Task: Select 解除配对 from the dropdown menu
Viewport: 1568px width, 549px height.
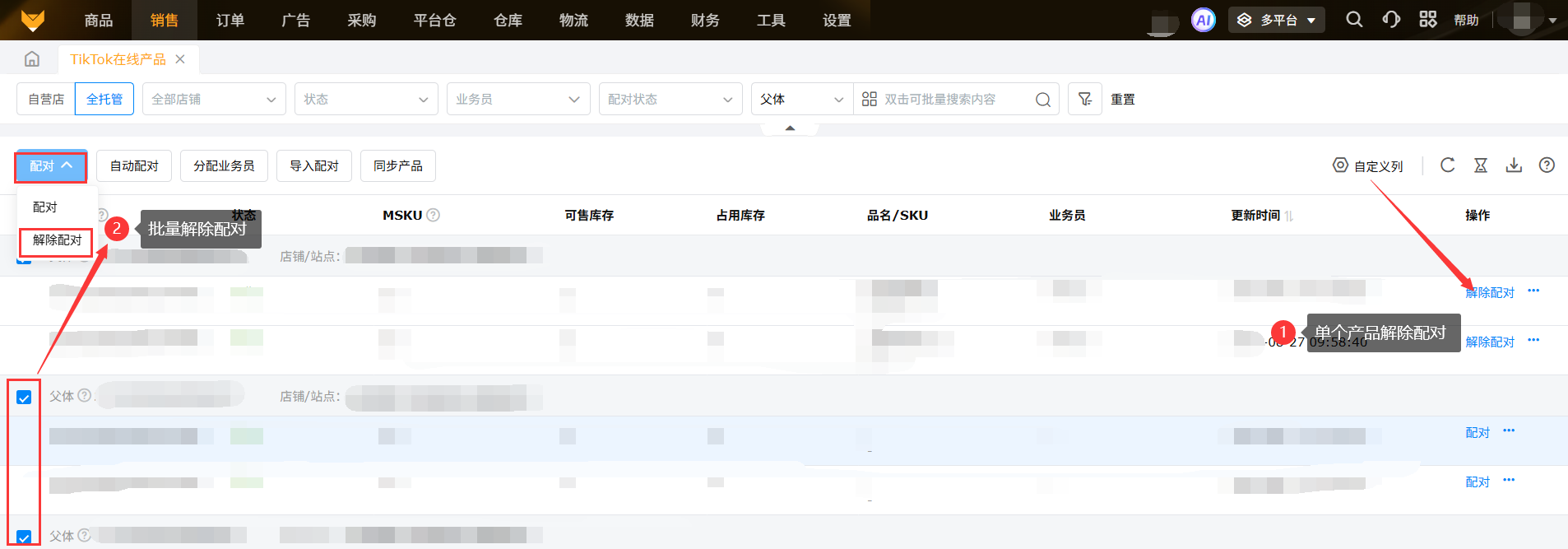Action: [57, 240]
